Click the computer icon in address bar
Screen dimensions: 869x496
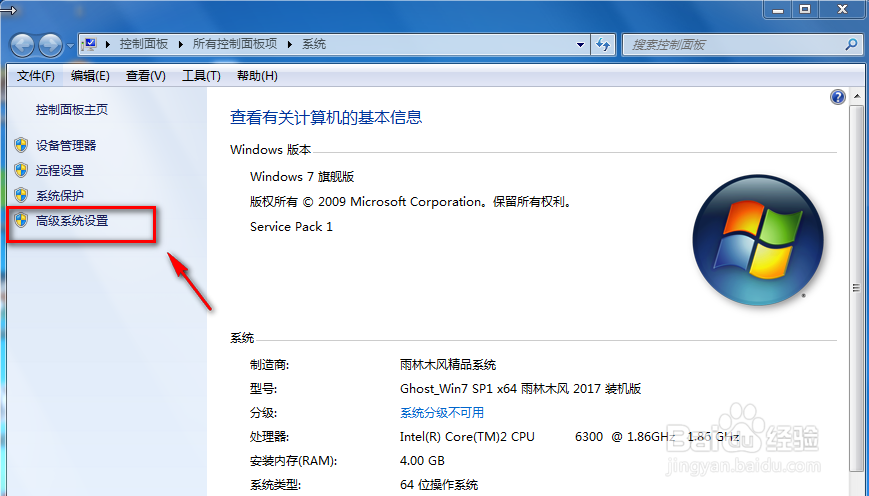pyautogui.click(x=89, y=44)
